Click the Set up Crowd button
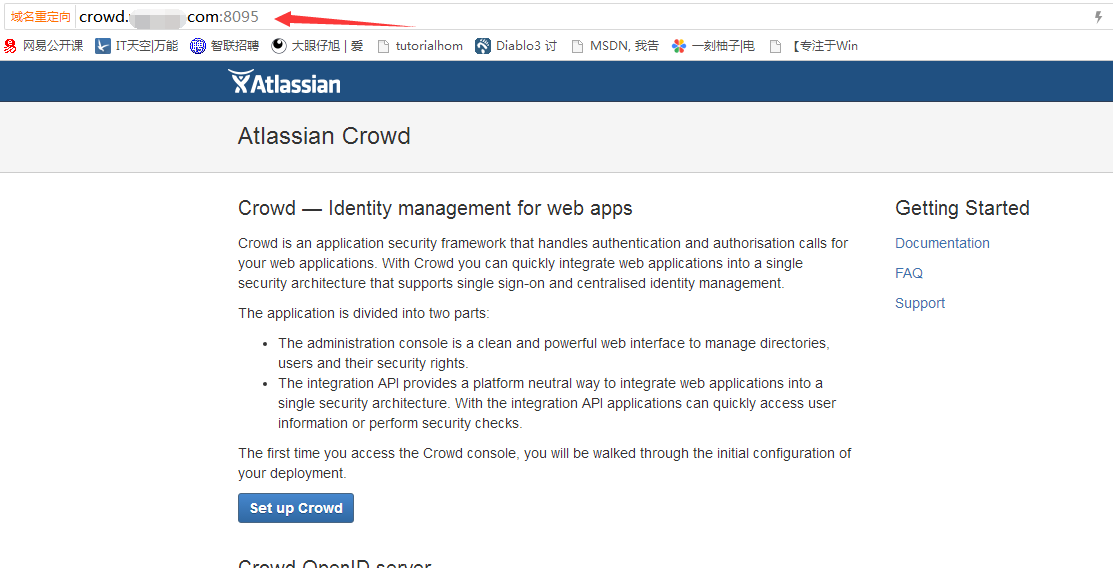This screenshot has width=1113, height=568. coord(296,508)
